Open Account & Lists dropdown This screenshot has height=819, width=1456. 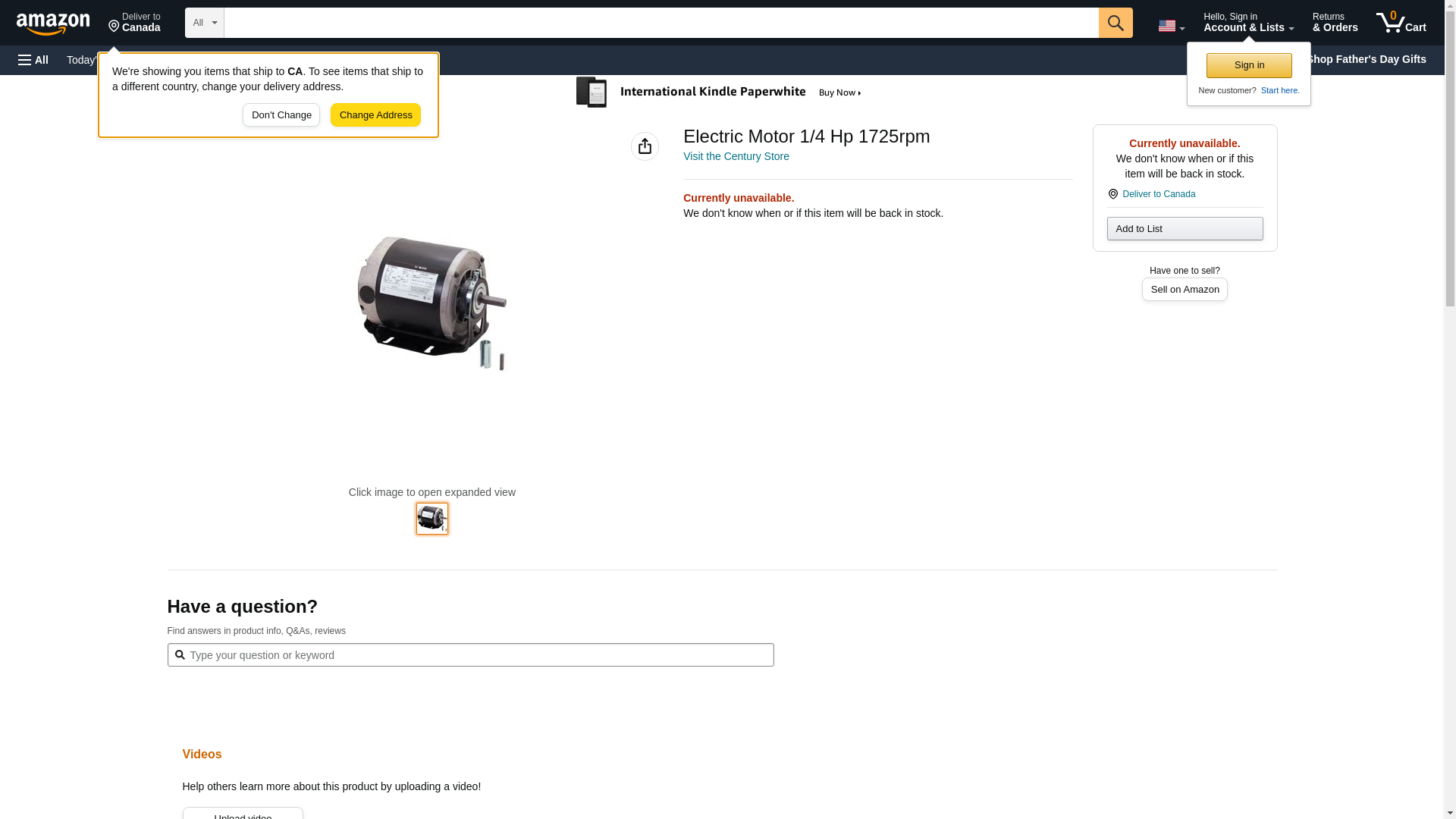1248,23
